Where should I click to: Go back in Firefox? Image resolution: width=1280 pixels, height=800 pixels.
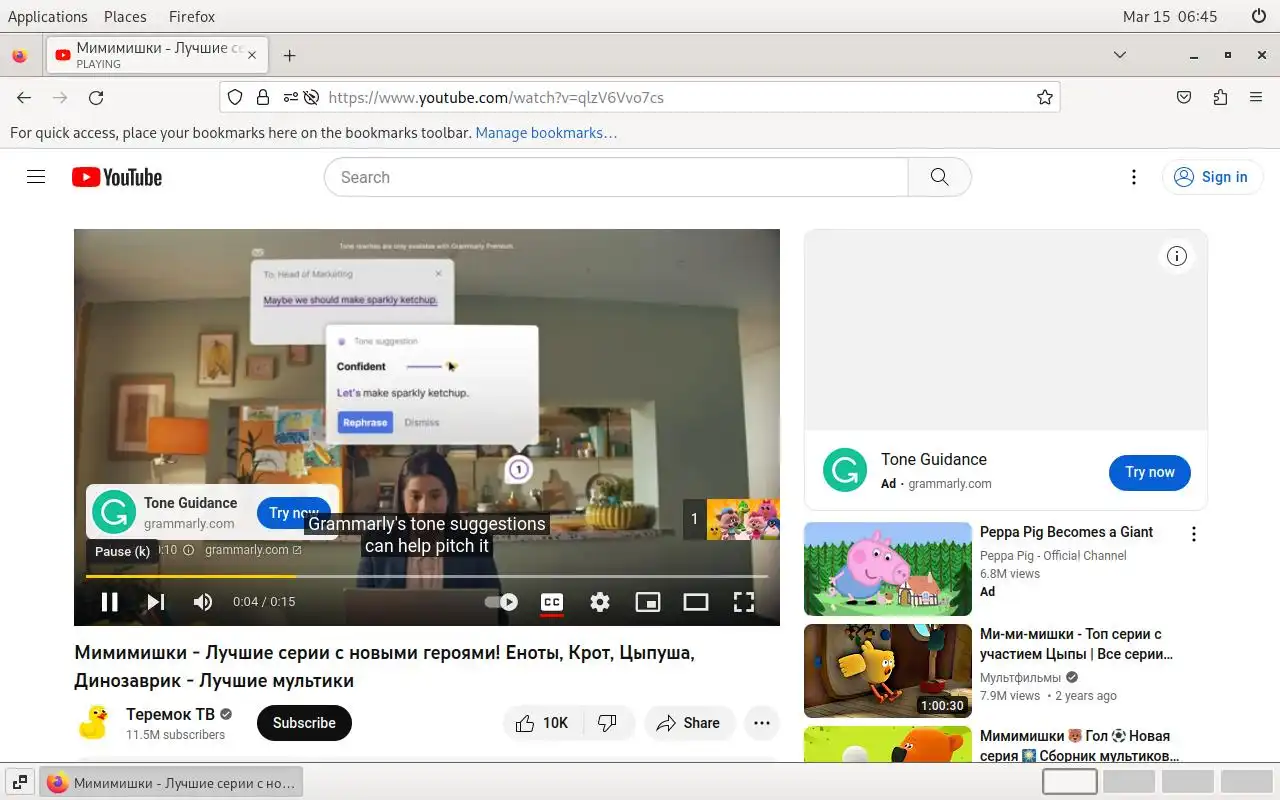24,97
